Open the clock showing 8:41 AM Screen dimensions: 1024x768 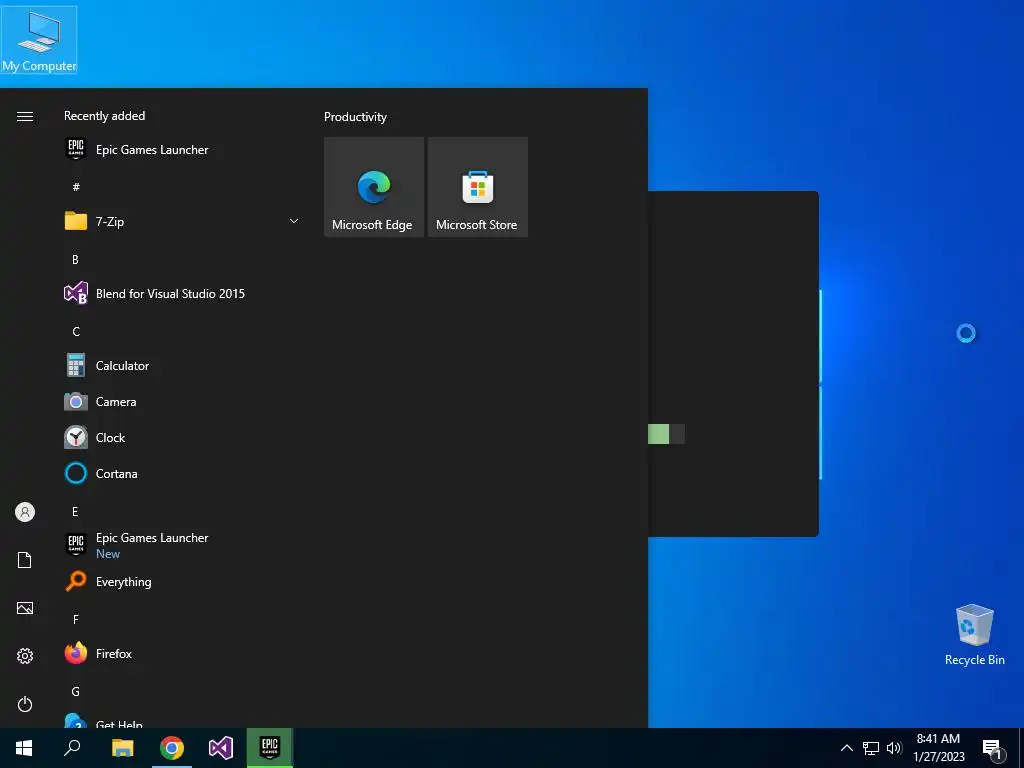(938, 748)
